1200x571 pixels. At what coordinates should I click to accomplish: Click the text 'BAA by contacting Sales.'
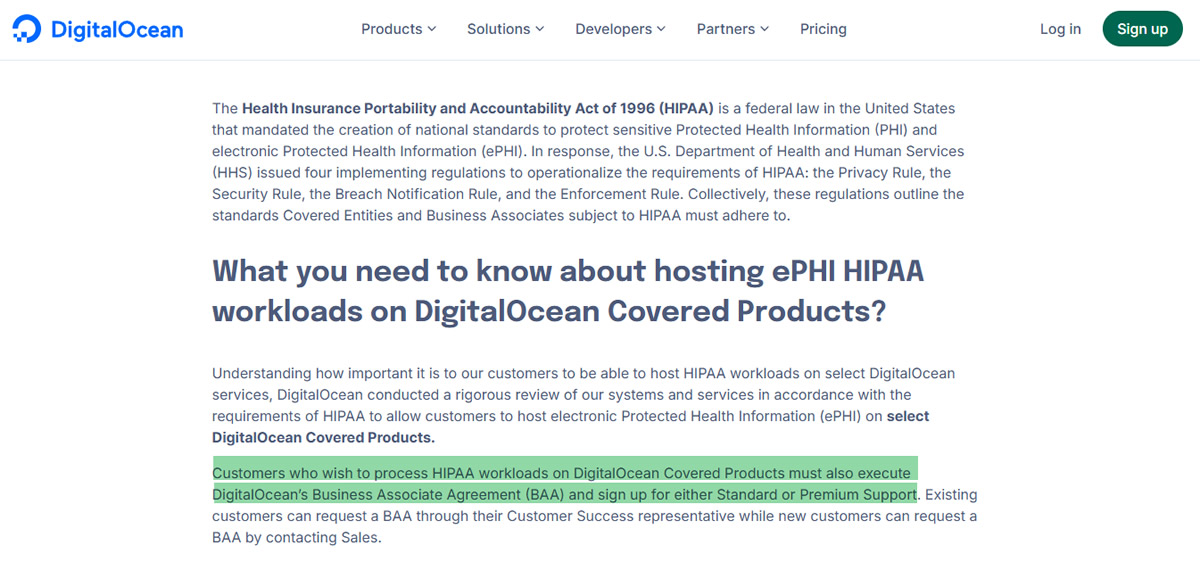297,538
